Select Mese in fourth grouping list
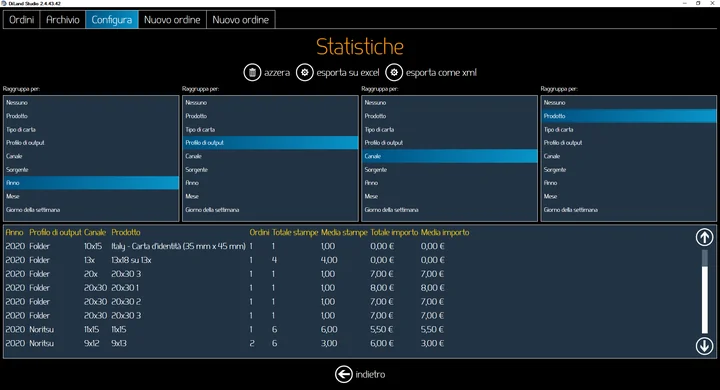Screen dimensions: 720x390 coord(629,196)
